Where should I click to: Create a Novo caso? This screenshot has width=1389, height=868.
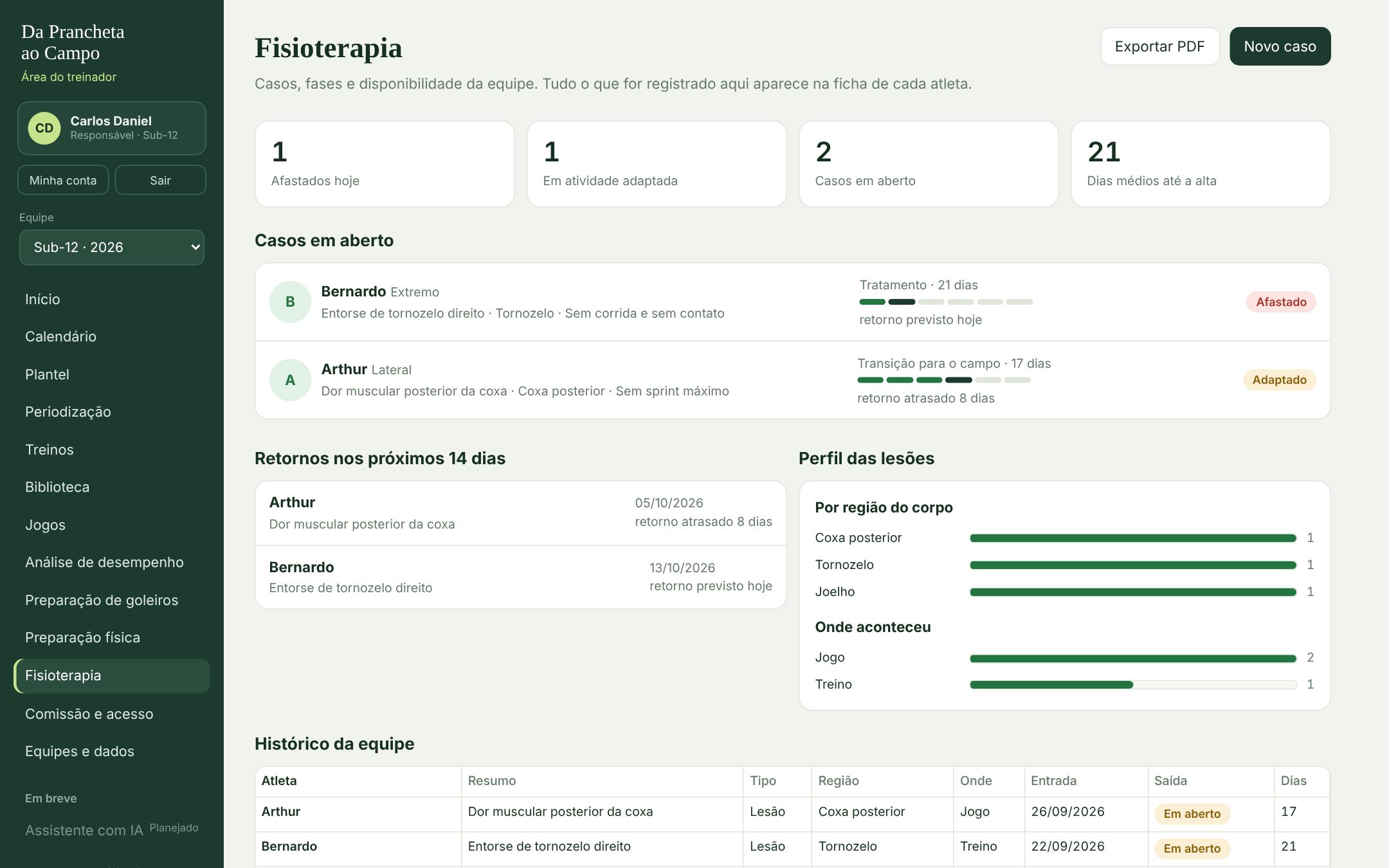1280,46
